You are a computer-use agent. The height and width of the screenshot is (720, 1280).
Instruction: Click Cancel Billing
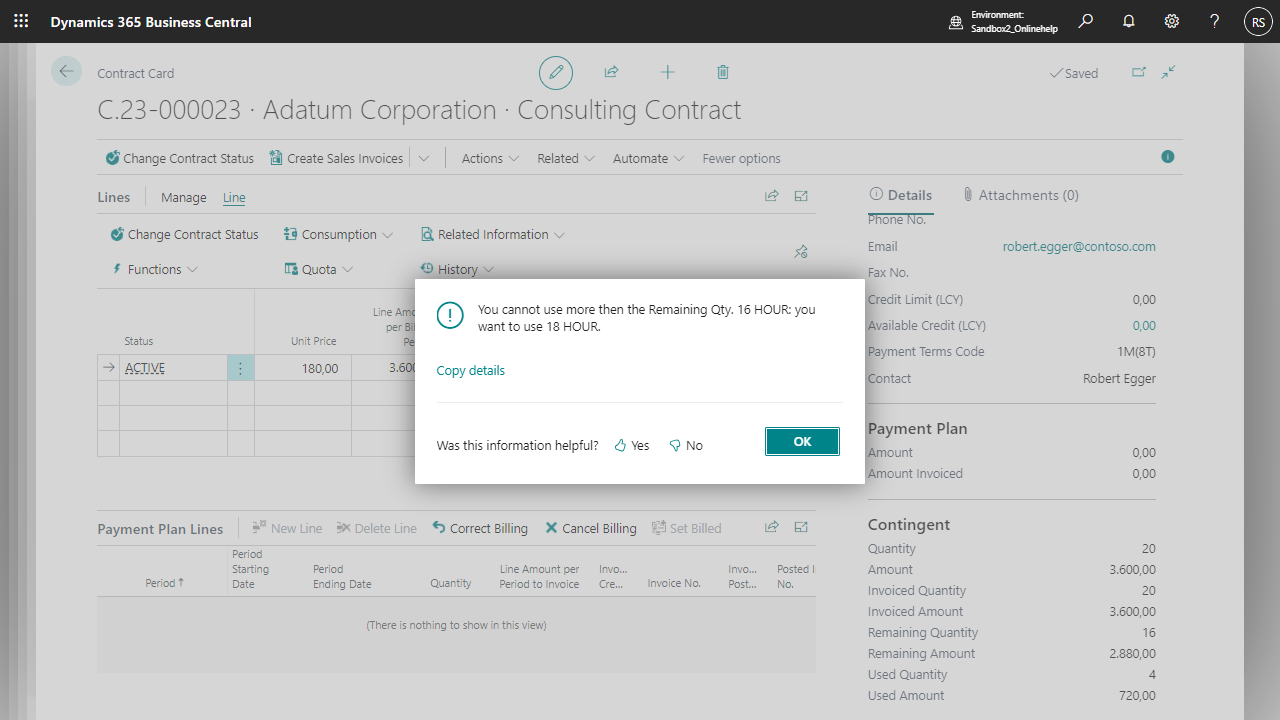[x=591, y=528]
